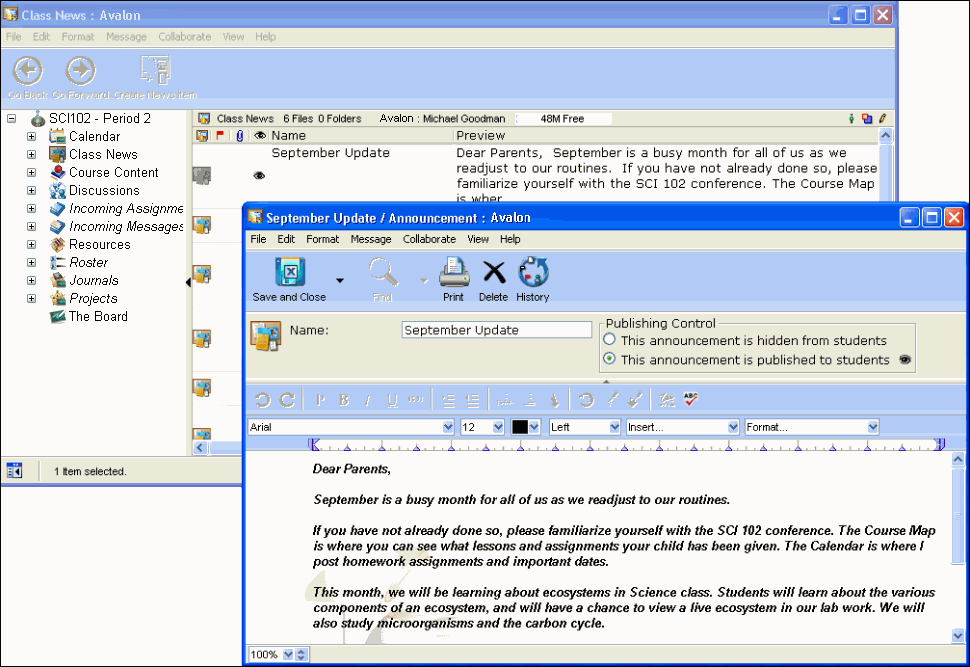Open The Board item
Screen dimensions: 970x667
(x=98, y=316)
